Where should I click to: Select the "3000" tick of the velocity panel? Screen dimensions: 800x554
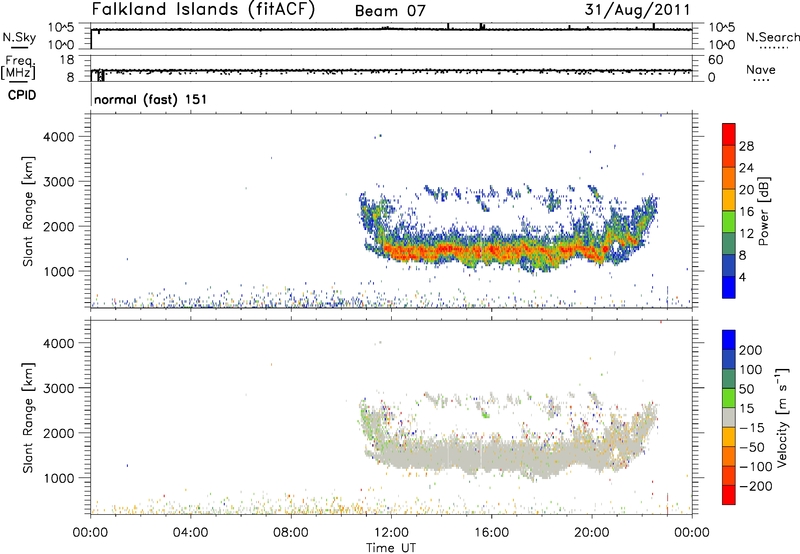pos(58,388)
